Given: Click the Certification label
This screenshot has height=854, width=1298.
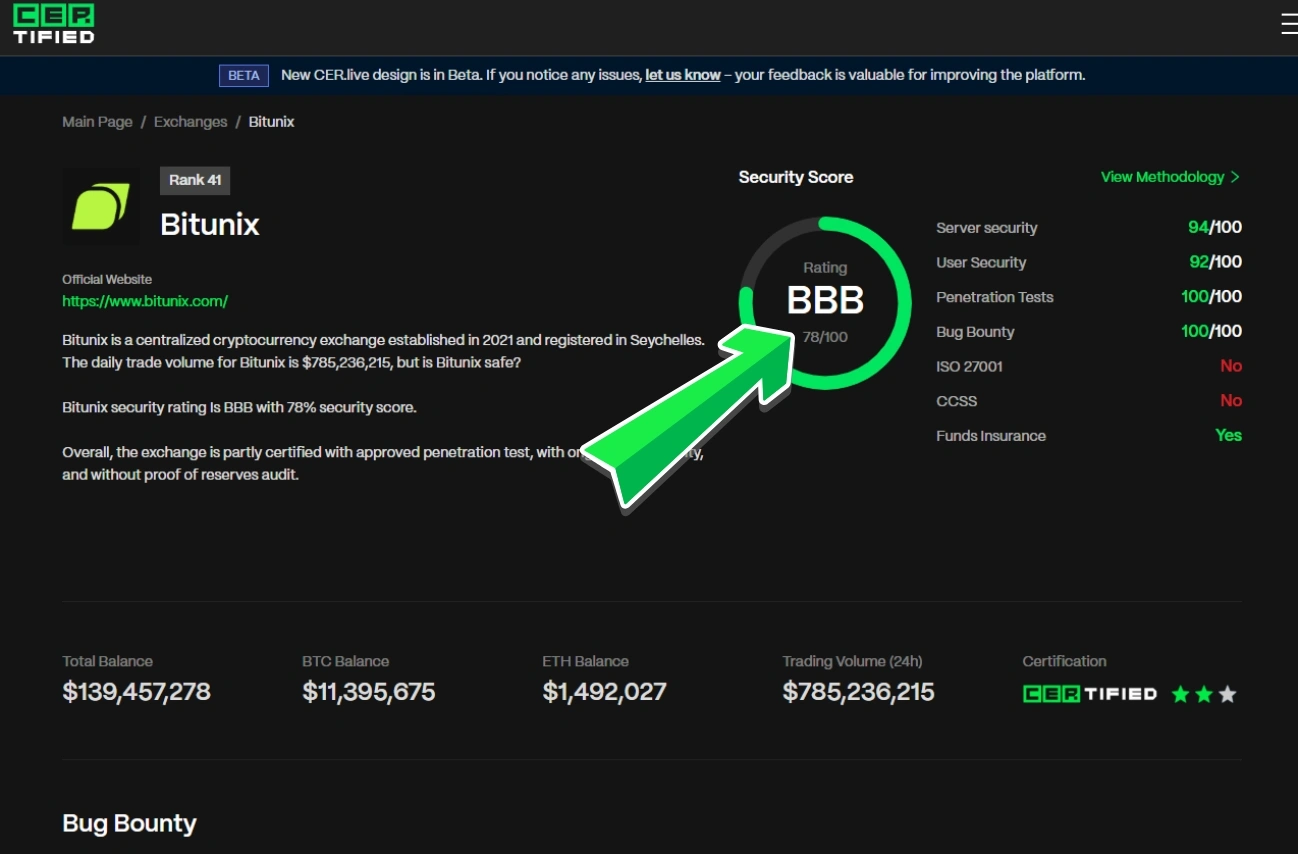Looking at the screenshot, I should coord(1065,661).
